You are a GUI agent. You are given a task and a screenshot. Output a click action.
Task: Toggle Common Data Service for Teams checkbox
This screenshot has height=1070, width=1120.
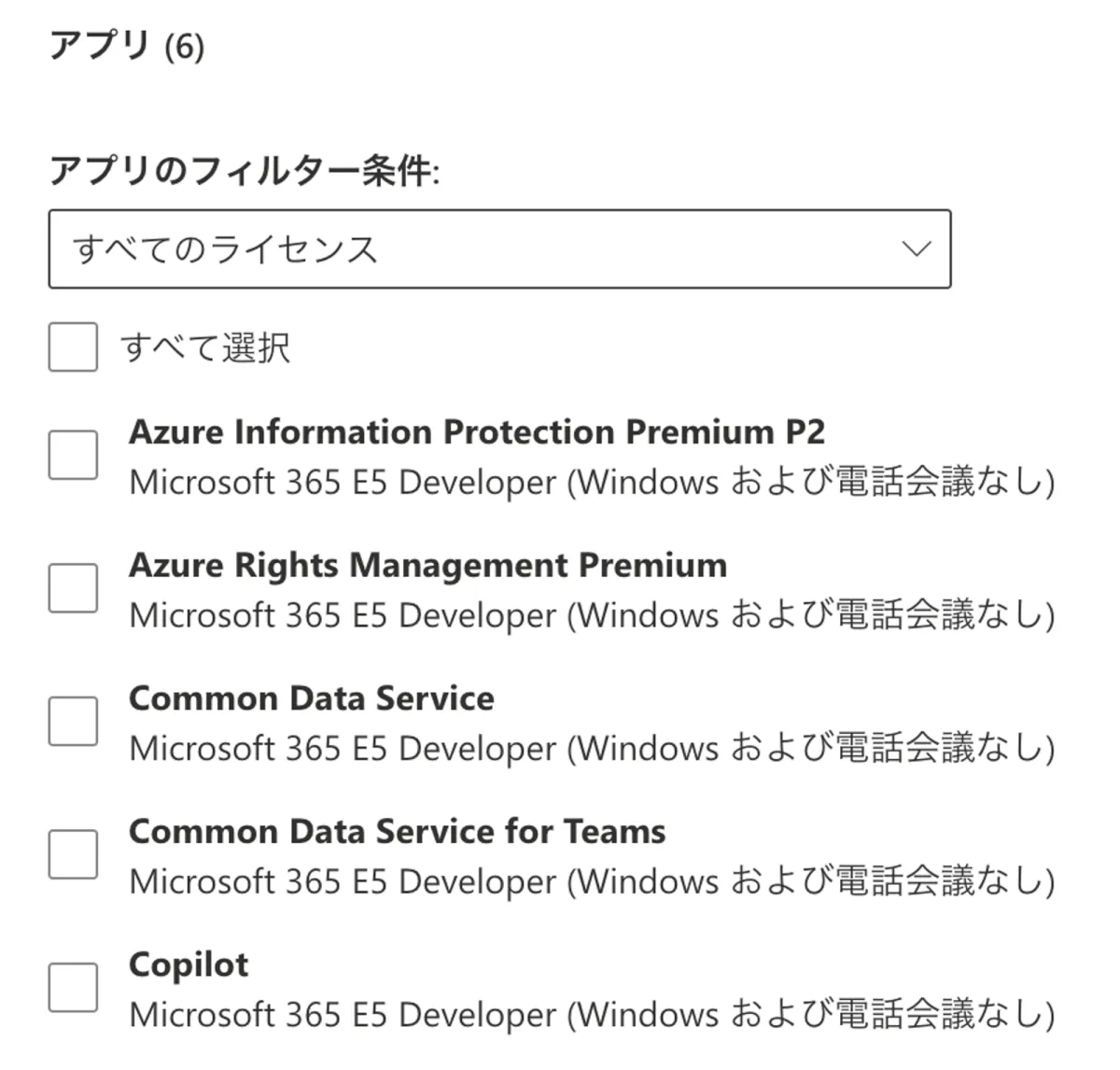(x=73, y=854)
